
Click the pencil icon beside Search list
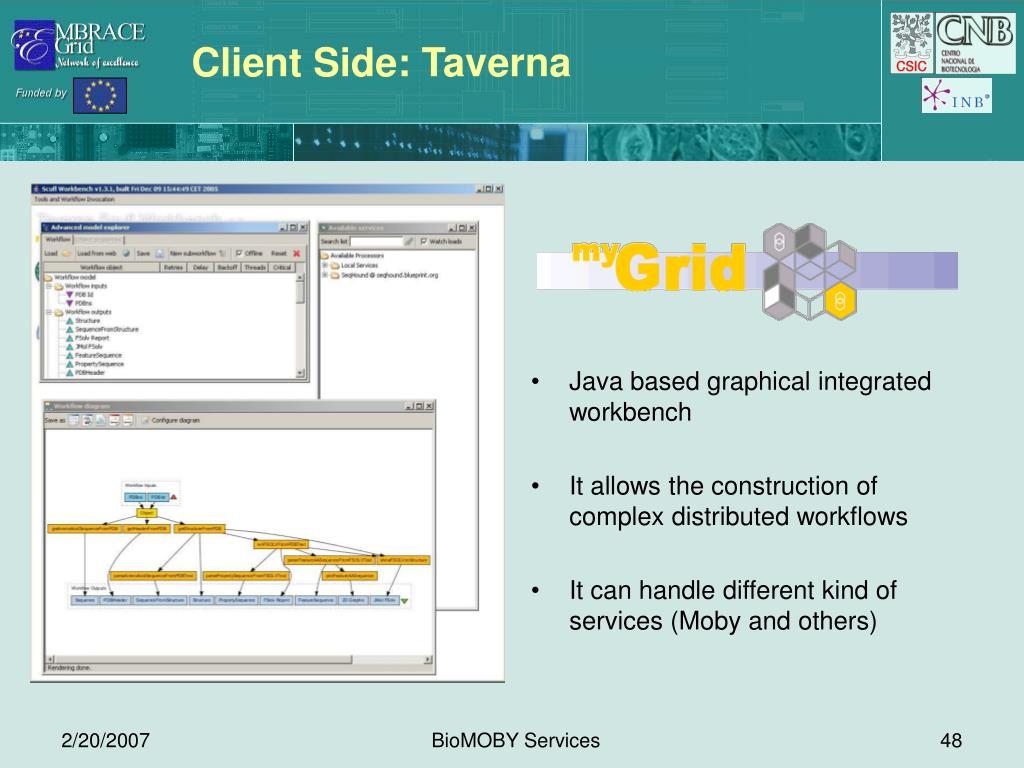[409, 242]
